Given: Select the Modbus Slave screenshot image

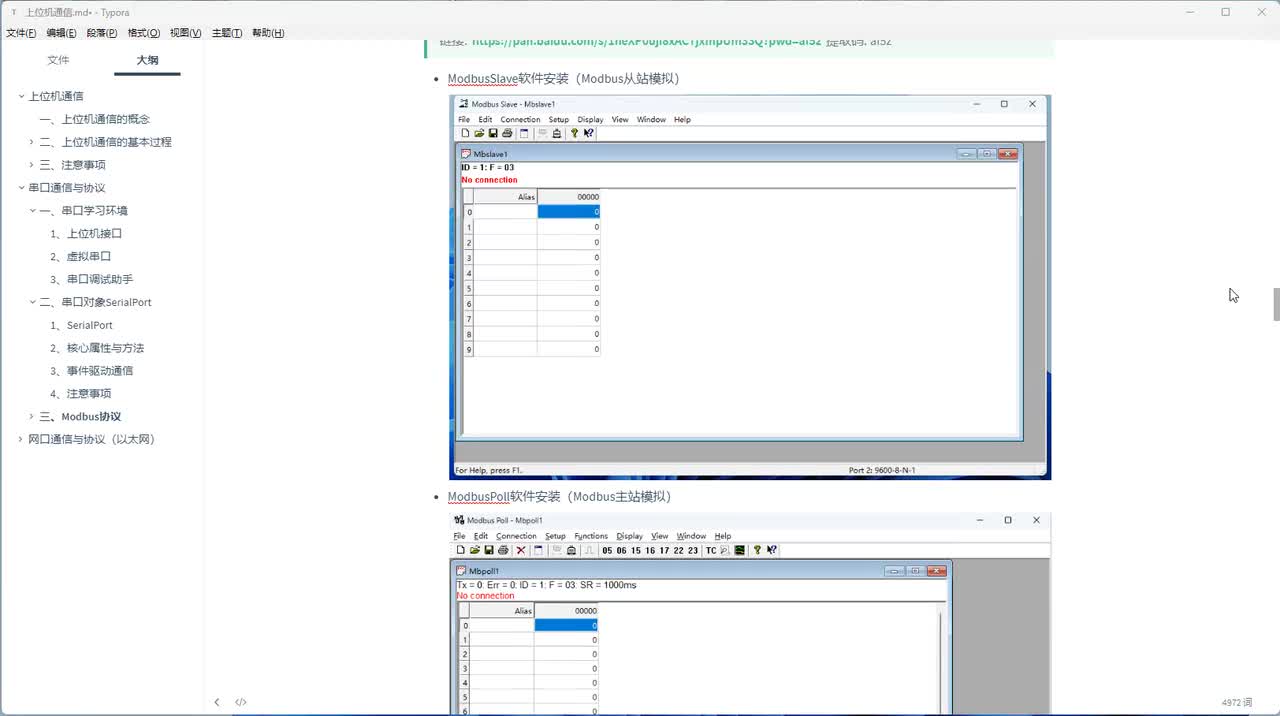Looking at the screenshot, I should tap(750, 287).
